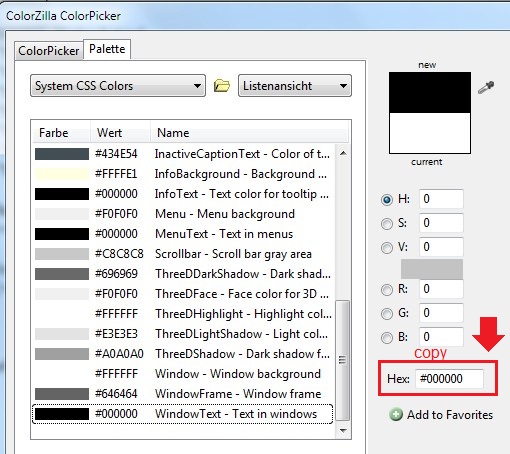Select the H hue radio button
This screenshot has height=454, width=510.
[x=387, y=200]
